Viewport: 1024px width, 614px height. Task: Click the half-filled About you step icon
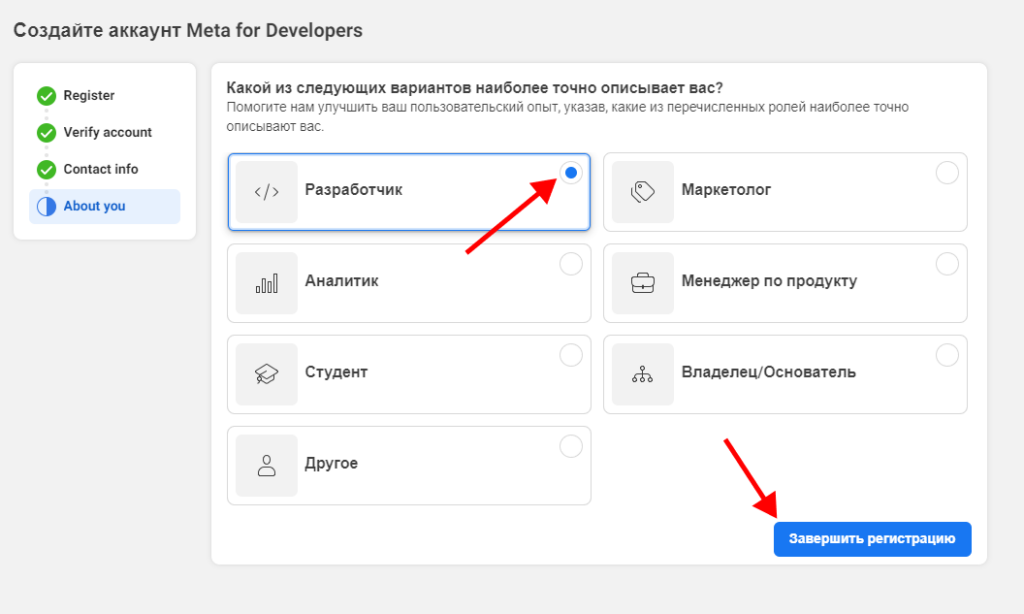pos(46,207)
